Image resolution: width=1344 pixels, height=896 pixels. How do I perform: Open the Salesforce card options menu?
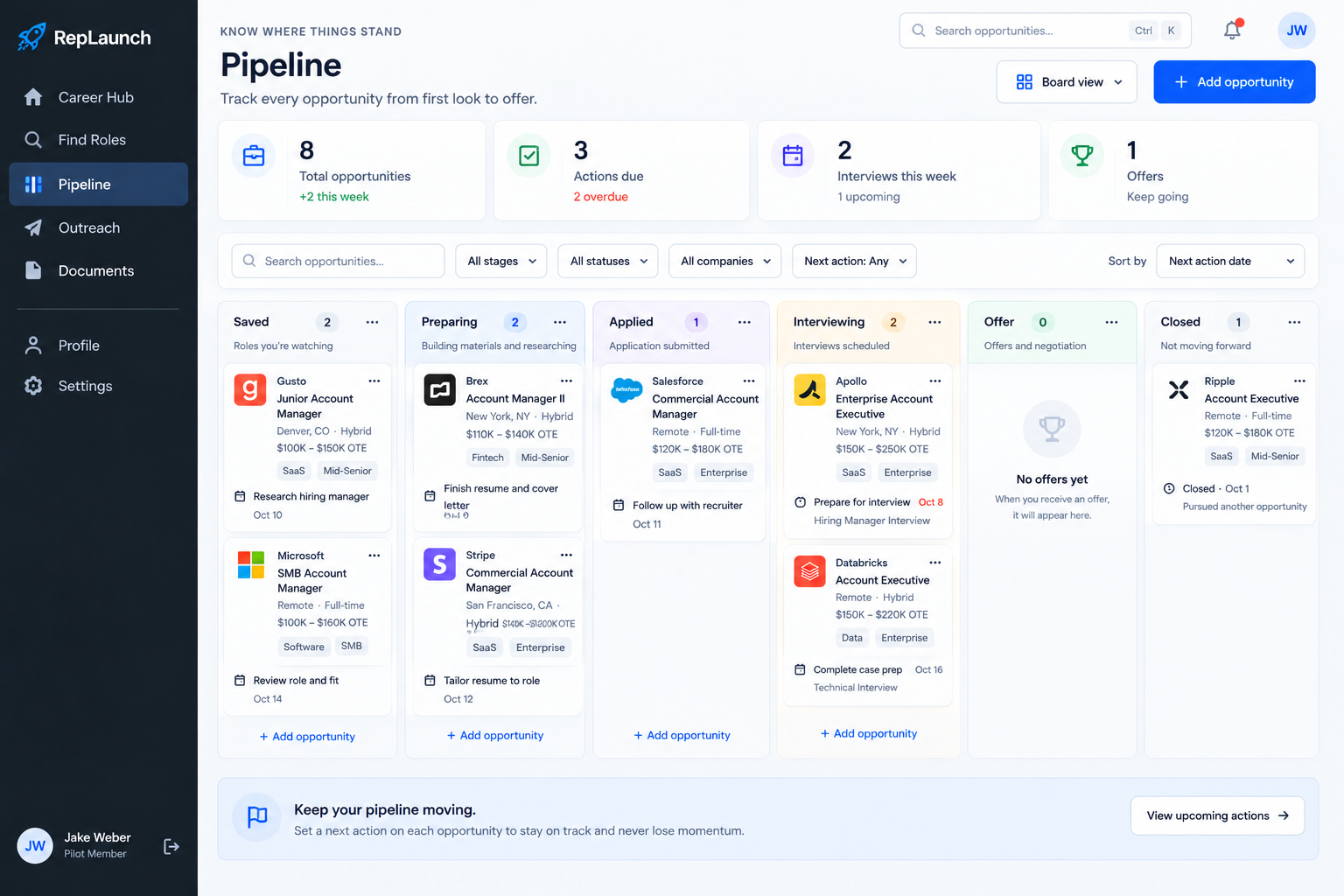(x=749, y=381)
